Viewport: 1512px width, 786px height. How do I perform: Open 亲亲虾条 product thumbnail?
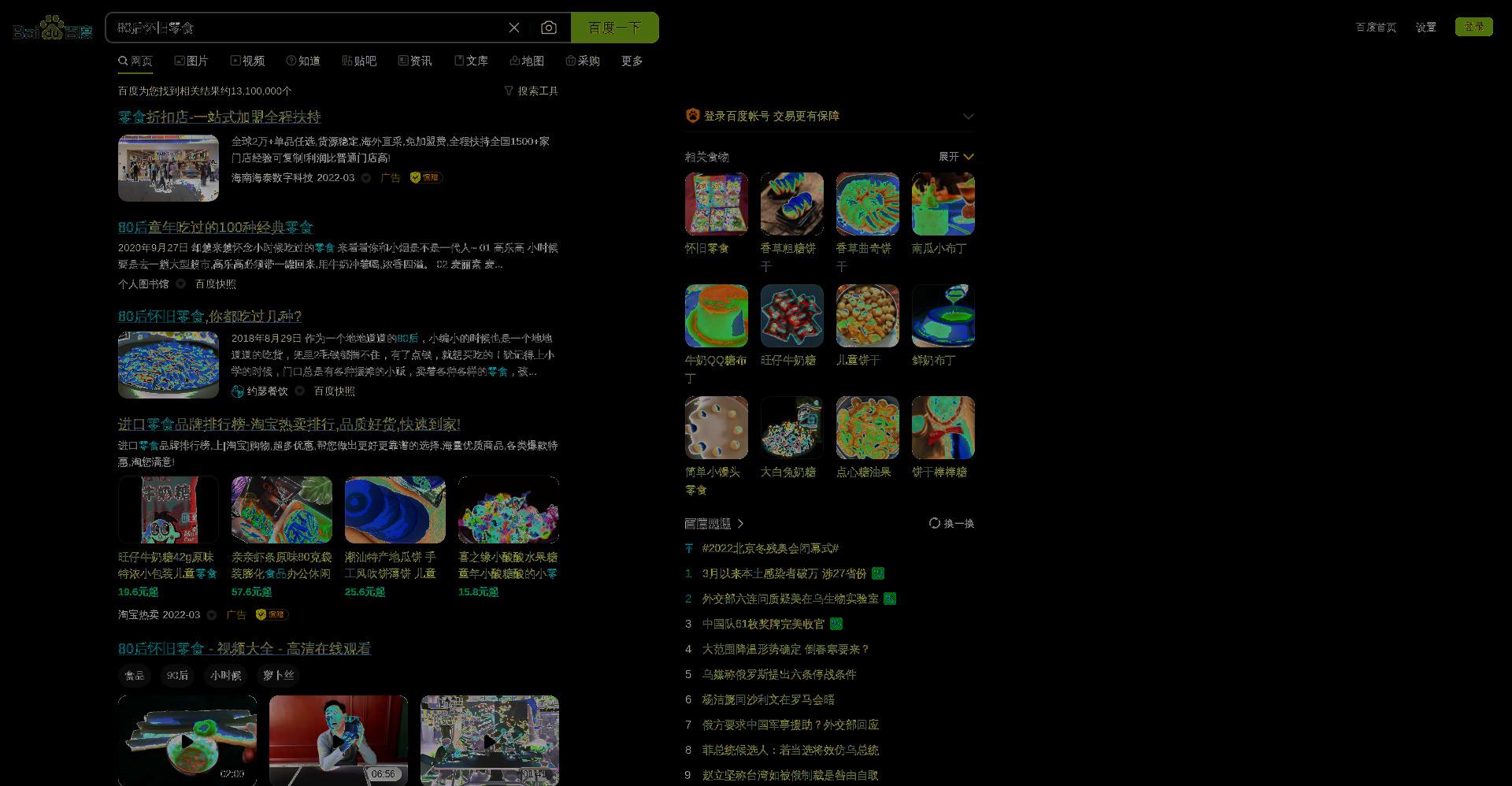[x=282, y=510]
